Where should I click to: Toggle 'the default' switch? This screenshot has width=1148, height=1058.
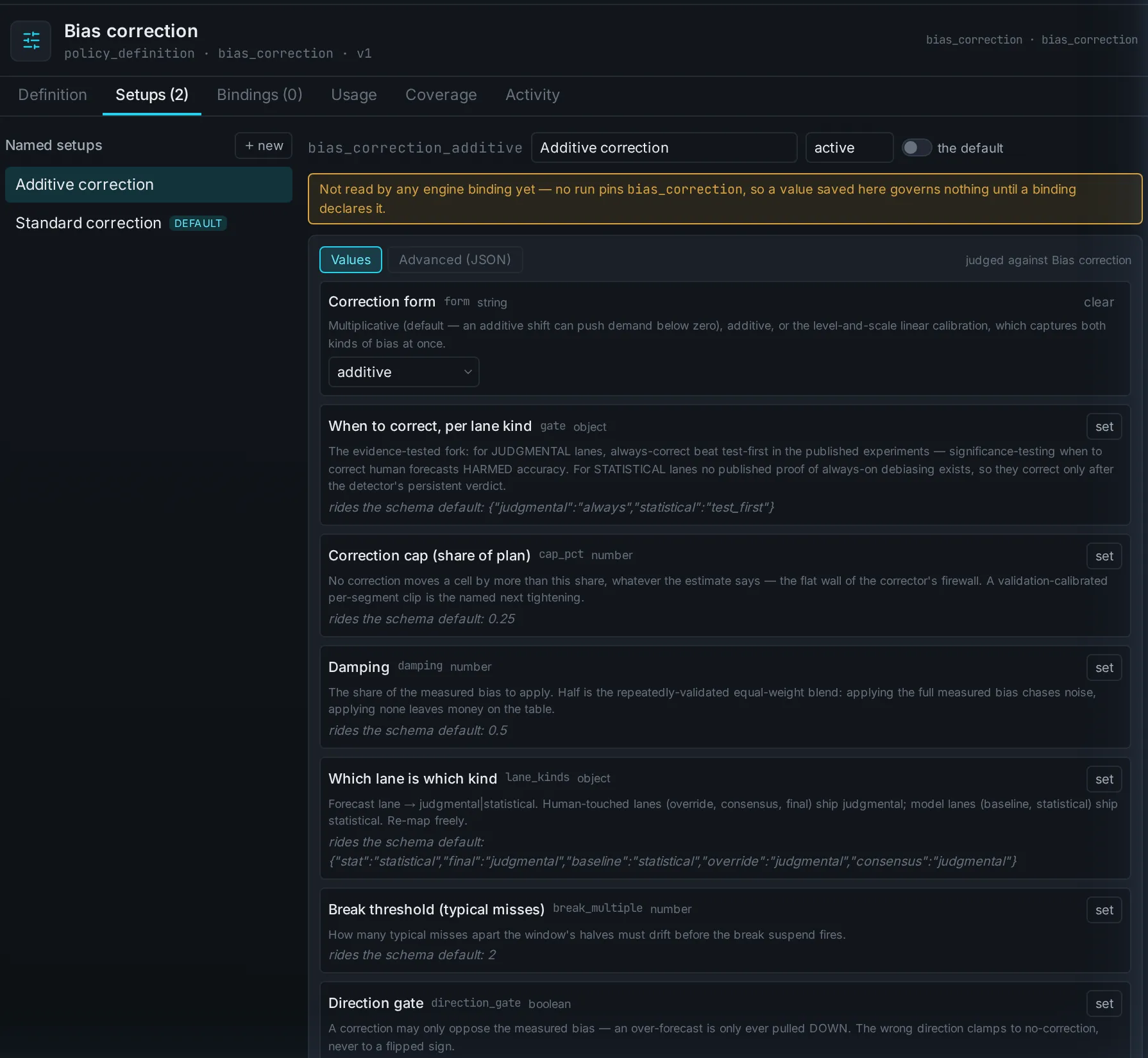point(916,147)
